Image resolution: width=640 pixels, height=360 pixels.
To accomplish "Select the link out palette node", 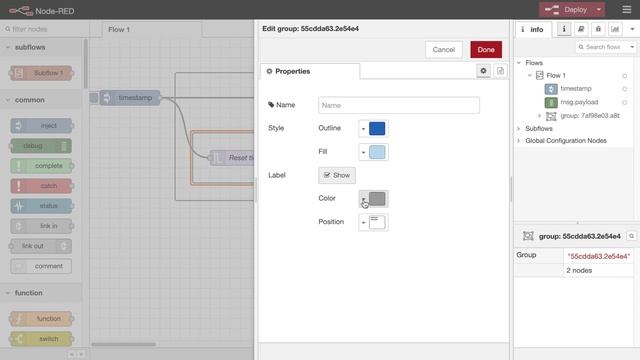I will (x=40, y=246).
